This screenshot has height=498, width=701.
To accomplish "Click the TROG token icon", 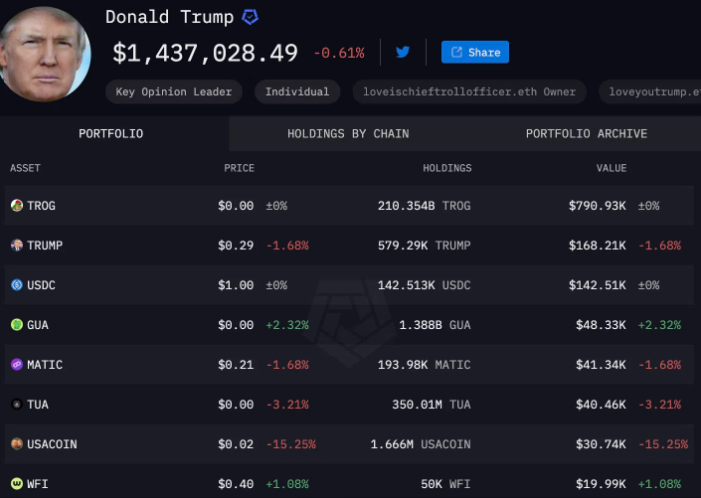I will (x=17, y=206).
